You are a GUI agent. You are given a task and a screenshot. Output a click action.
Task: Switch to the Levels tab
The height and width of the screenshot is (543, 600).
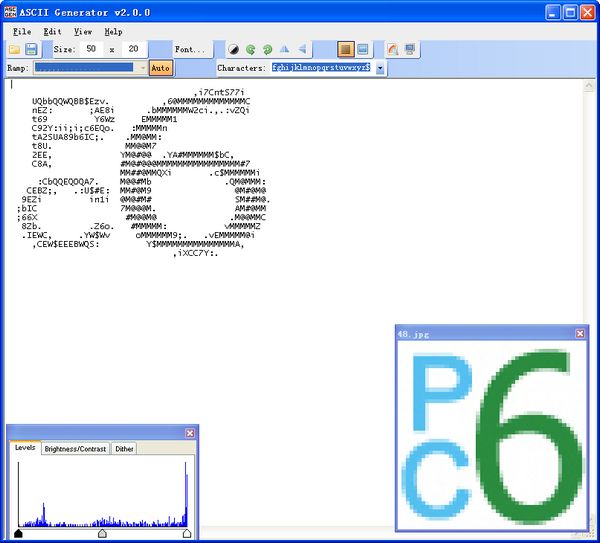[25, 447]
